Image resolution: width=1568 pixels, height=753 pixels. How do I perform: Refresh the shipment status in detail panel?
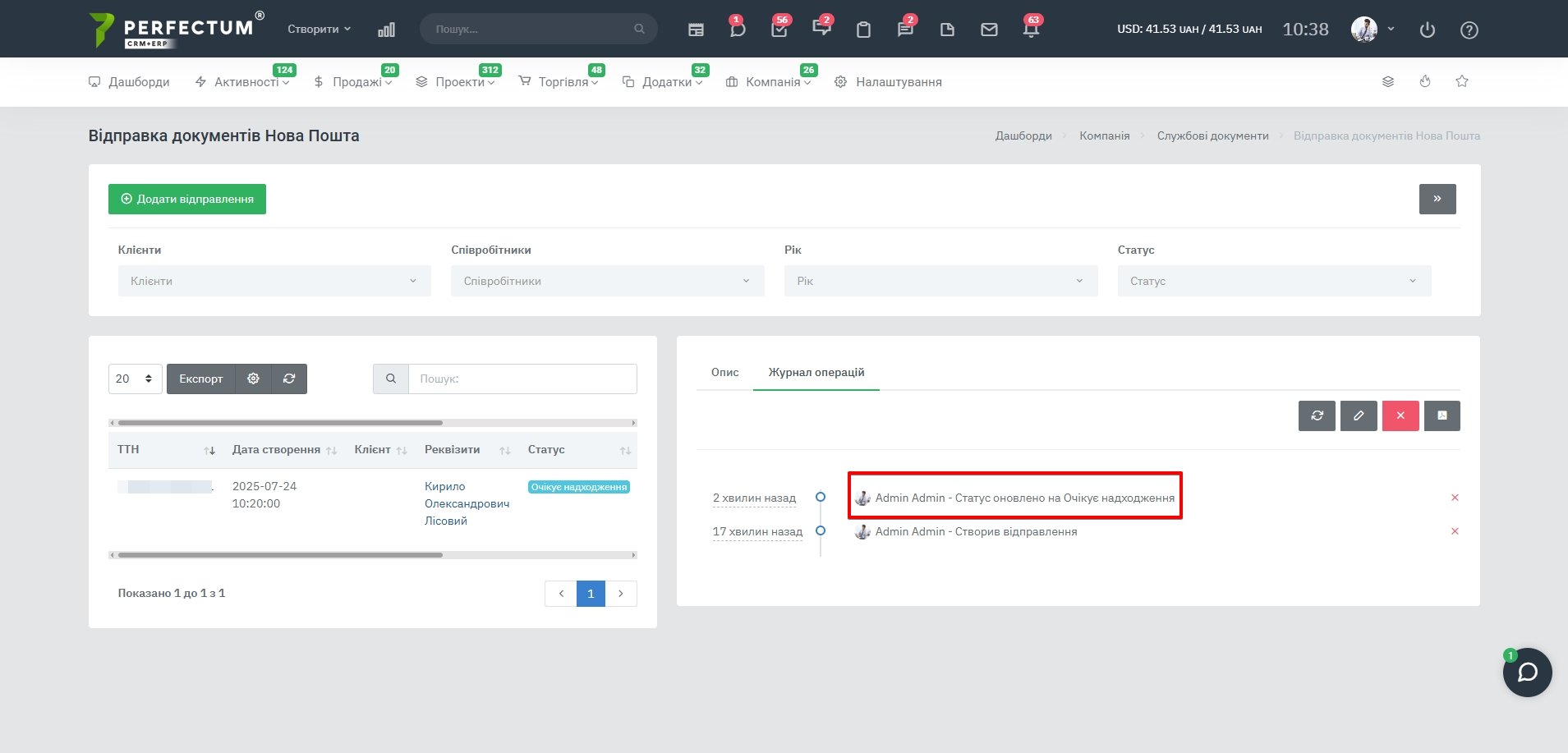[x=1317, y=416]
